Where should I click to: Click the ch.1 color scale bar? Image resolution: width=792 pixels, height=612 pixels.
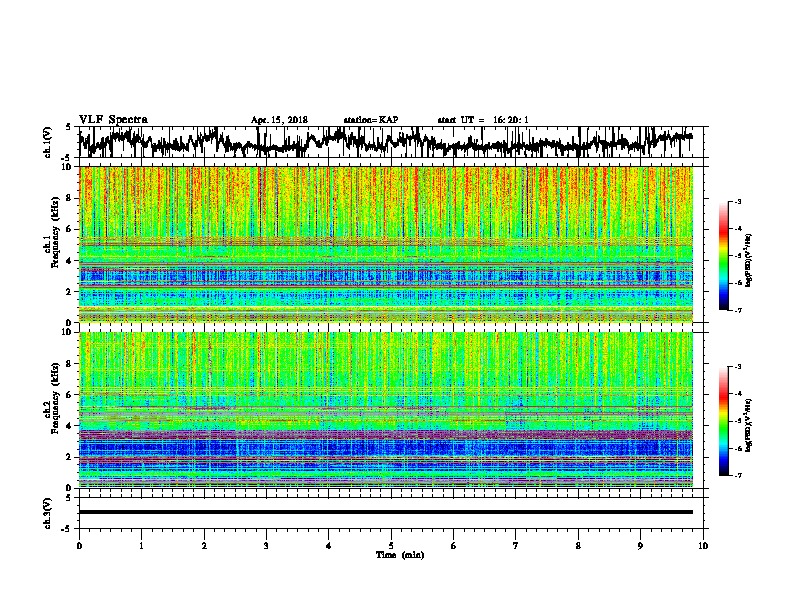(x=723, y=256)
